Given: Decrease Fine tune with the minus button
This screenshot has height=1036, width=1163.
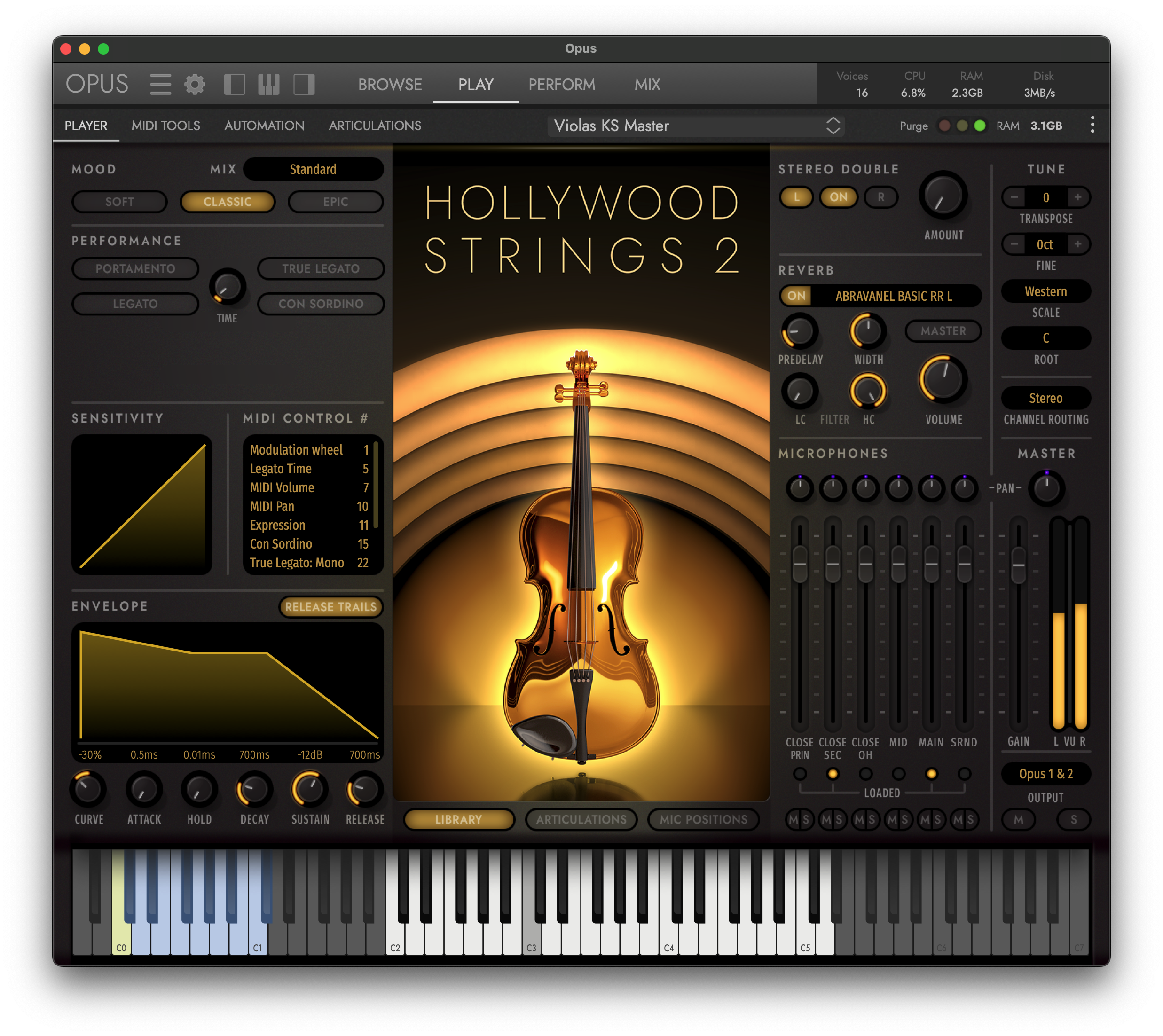Looking at the screenshot, I should (x=1014, y=244).
